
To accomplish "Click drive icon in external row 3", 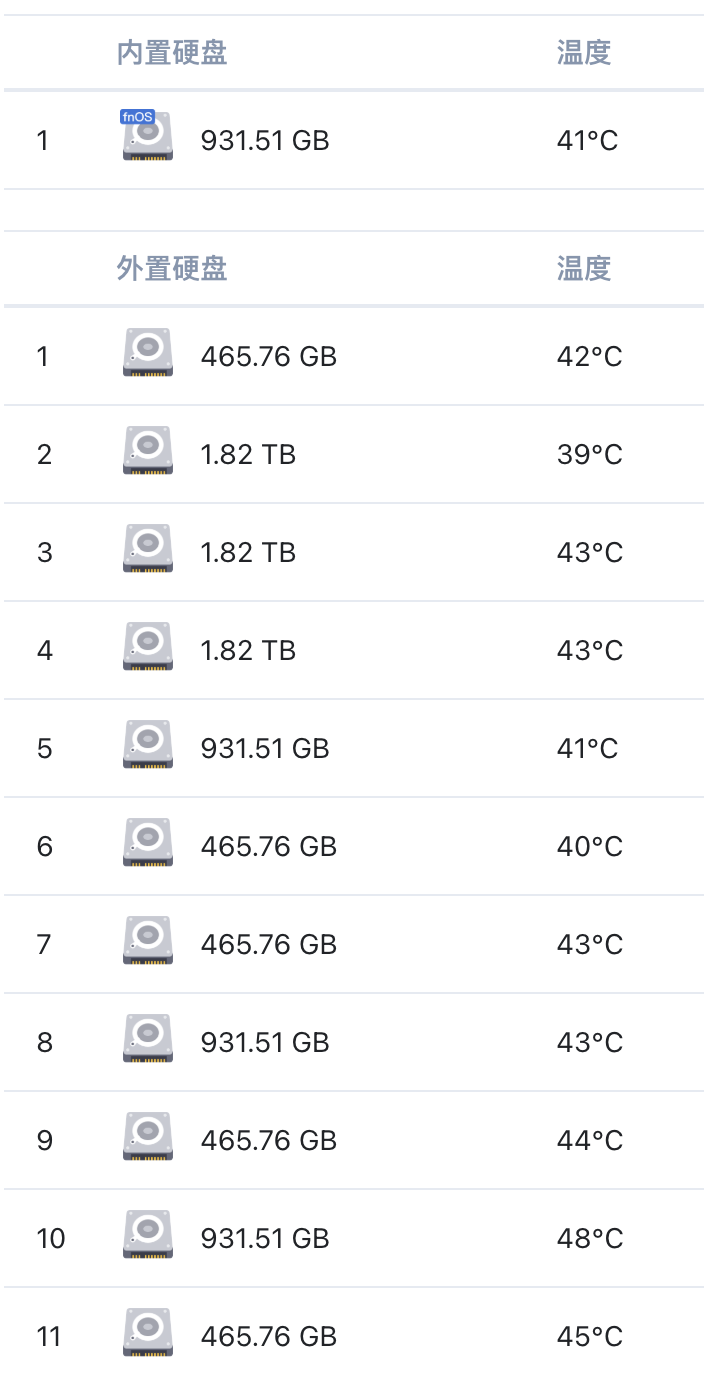I will (x=148, y=548).
